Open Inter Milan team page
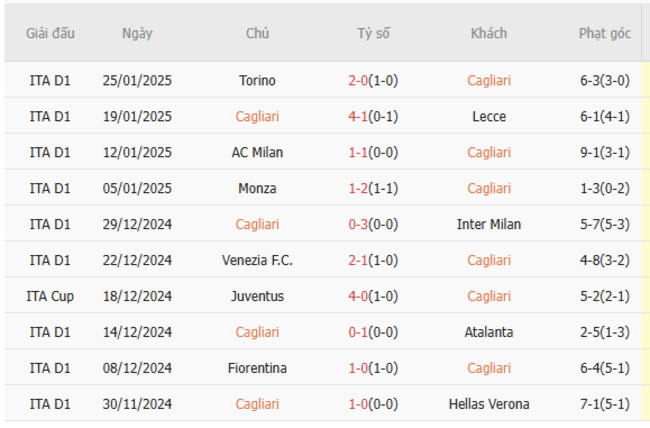The image size is (650, 428). (x=489, y=224)
